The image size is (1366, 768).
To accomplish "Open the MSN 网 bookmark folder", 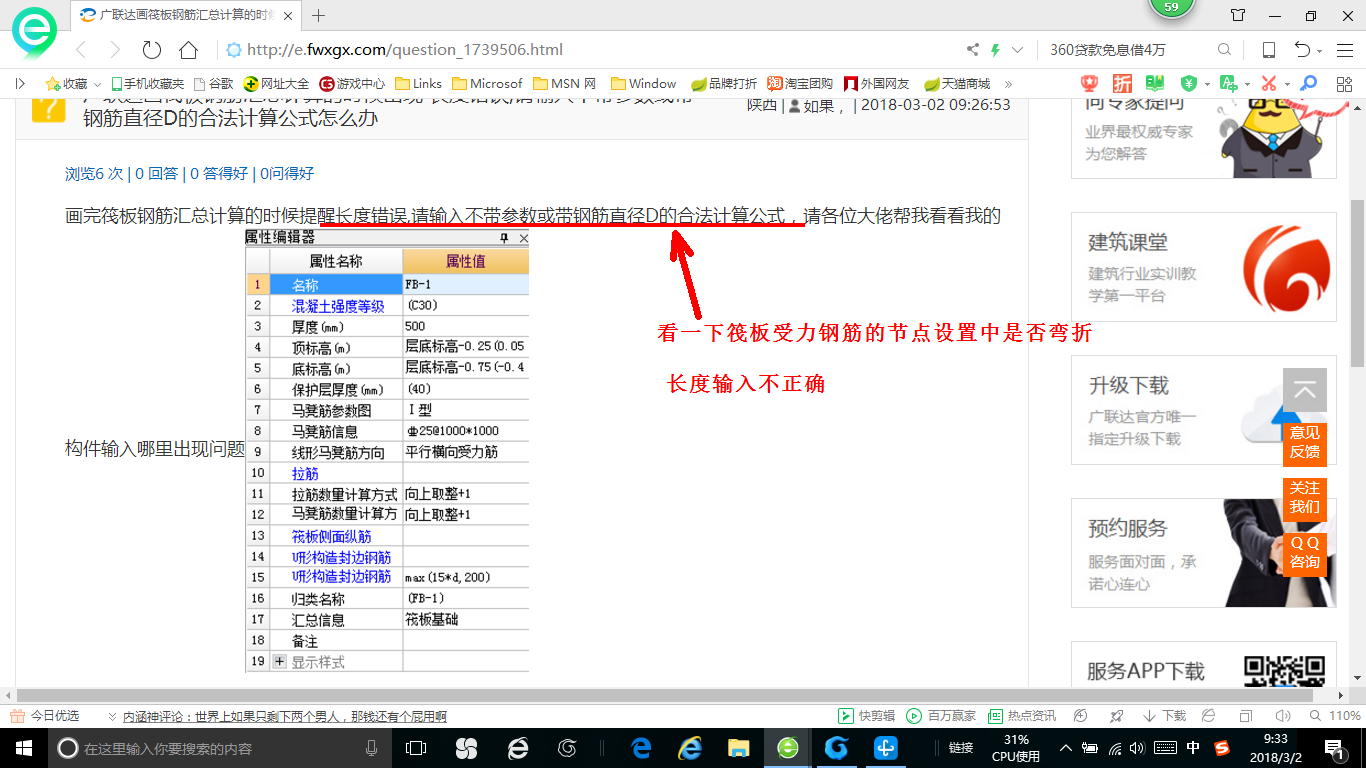I will pyautogui.click(x=565, y=84).
